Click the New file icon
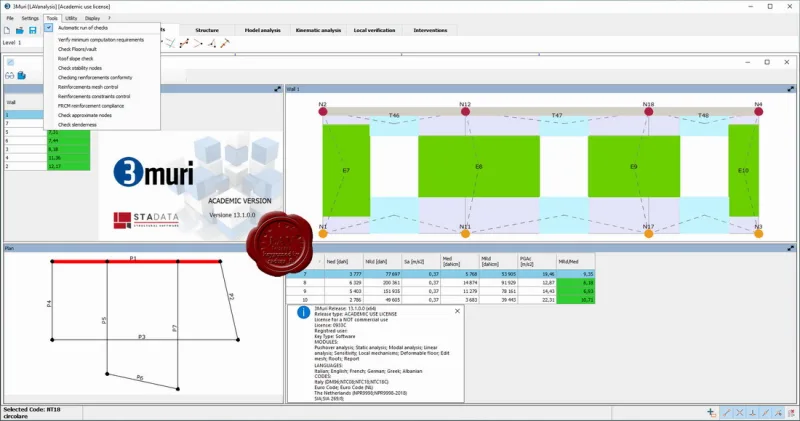Image resolution: width=800 pixels, height=421 pixels. (7, 31)
